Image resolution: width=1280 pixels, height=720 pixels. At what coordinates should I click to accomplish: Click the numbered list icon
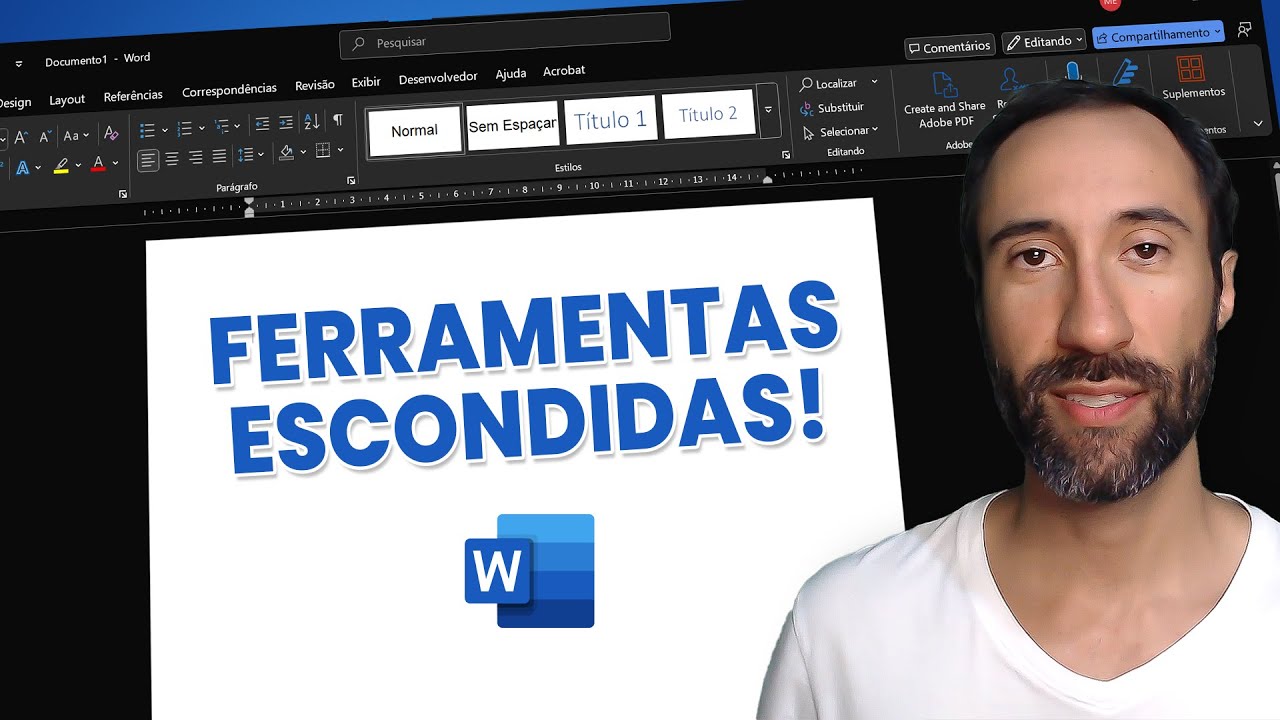(184, 129)
